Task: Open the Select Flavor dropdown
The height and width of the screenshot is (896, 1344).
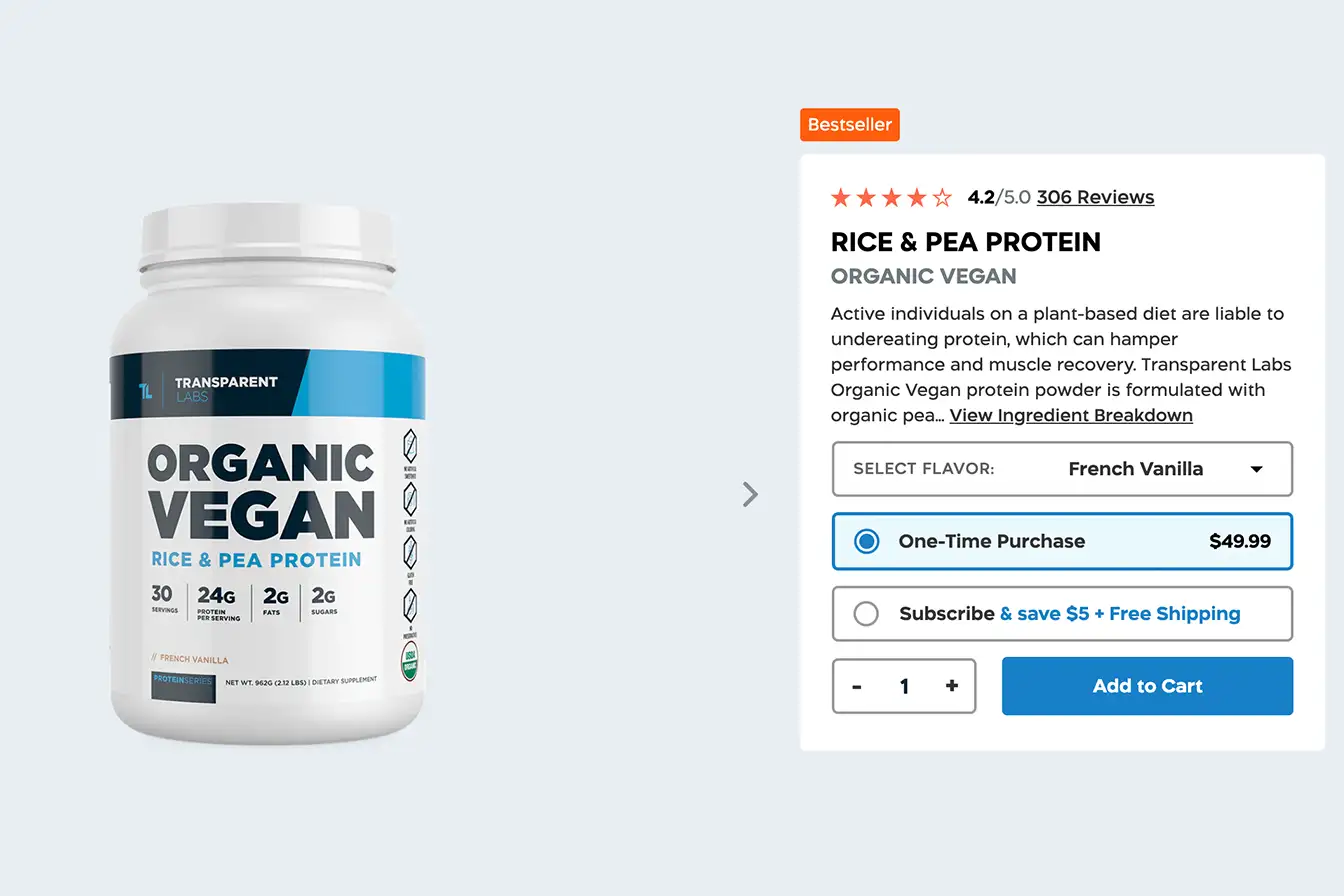Action: click(x=1062, y=469)
